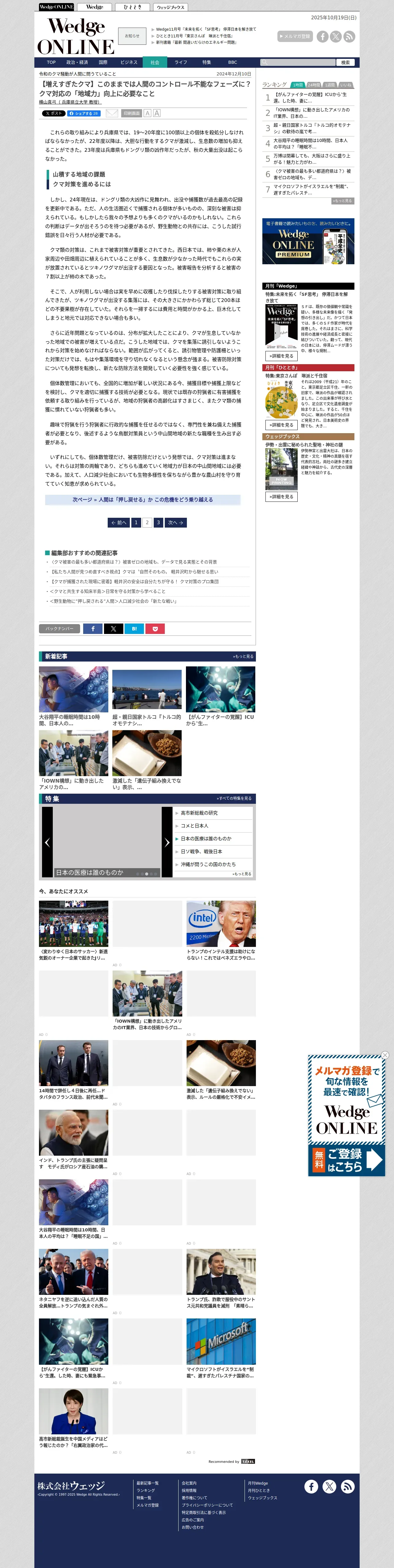
Task: Click the footer Facebook icon
Action: pos(311,1486)
